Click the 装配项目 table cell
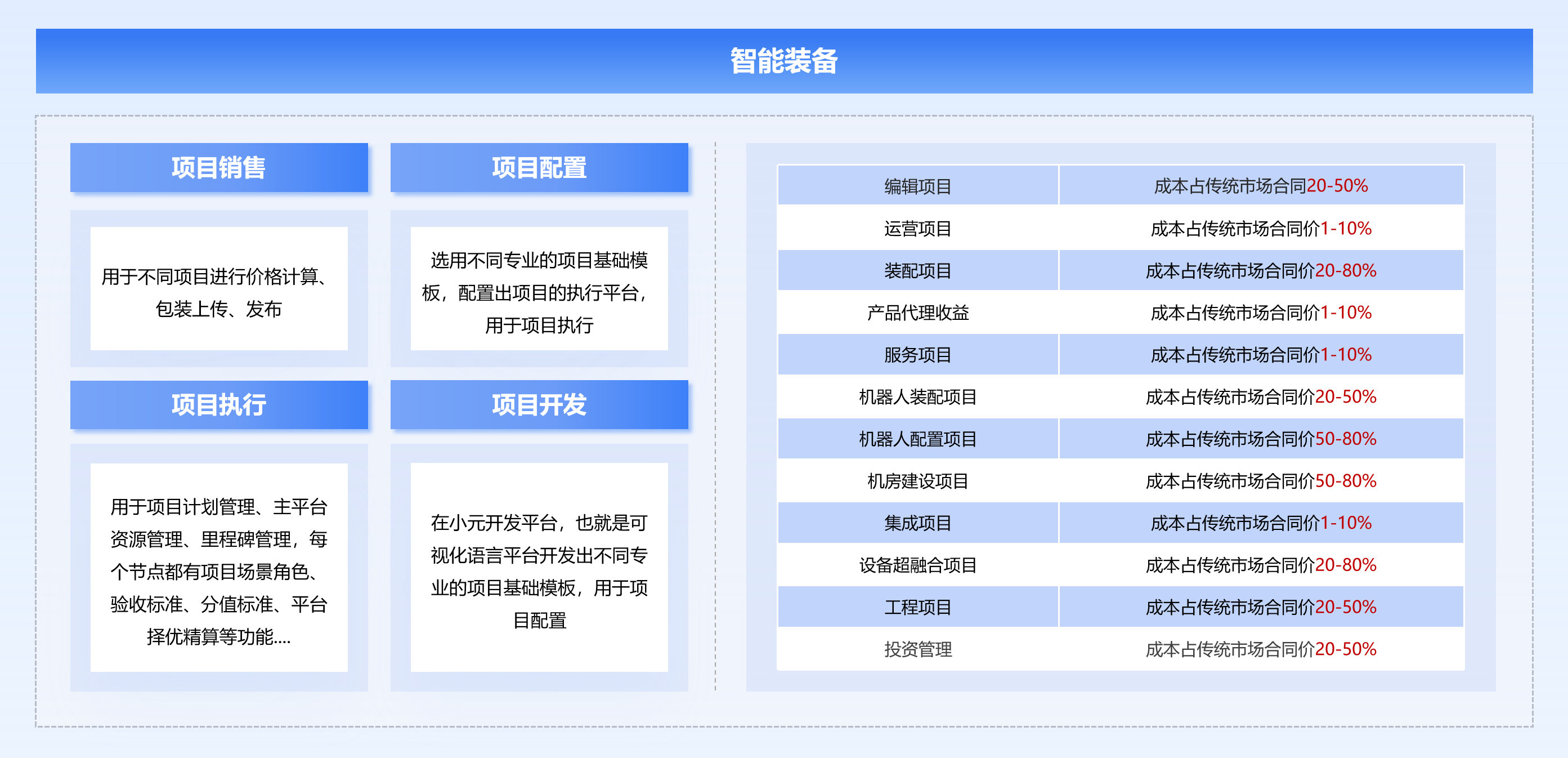 (x=918, y=270)
